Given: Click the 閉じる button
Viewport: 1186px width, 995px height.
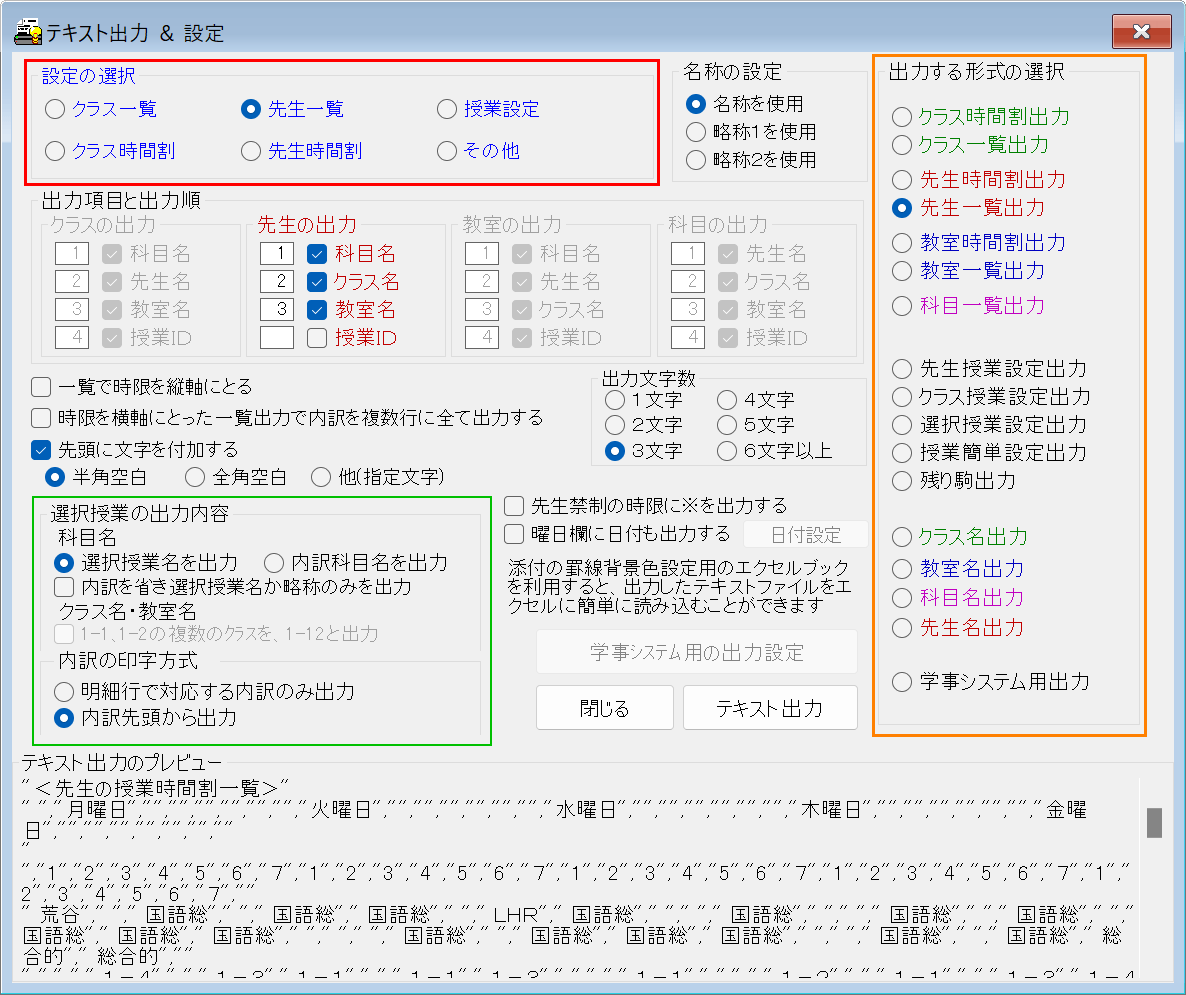Looking at the screenshot, I should click(606, 708).
